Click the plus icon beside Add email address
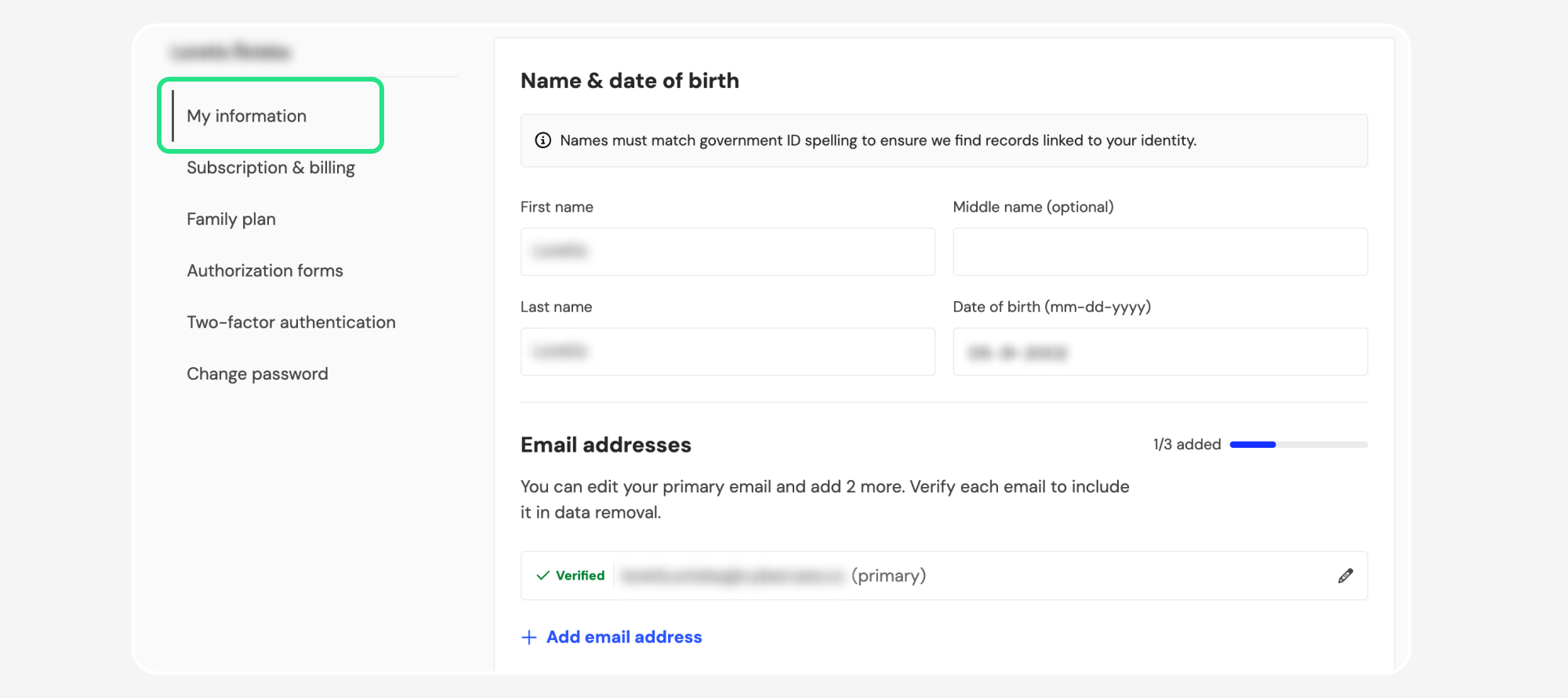Image resolution: width=1568 pixels, height=698 pixels. point(529,638)
